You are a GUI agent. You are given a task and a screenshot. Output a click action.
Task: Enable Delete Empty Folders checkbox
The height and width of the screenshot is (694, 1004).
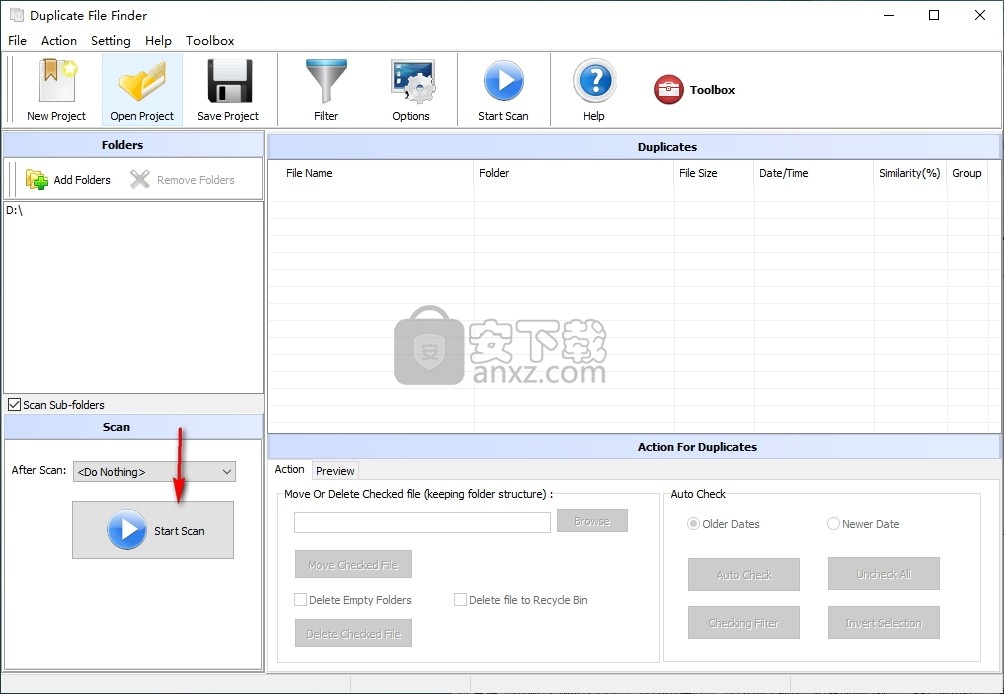click(x=300, y=600)
